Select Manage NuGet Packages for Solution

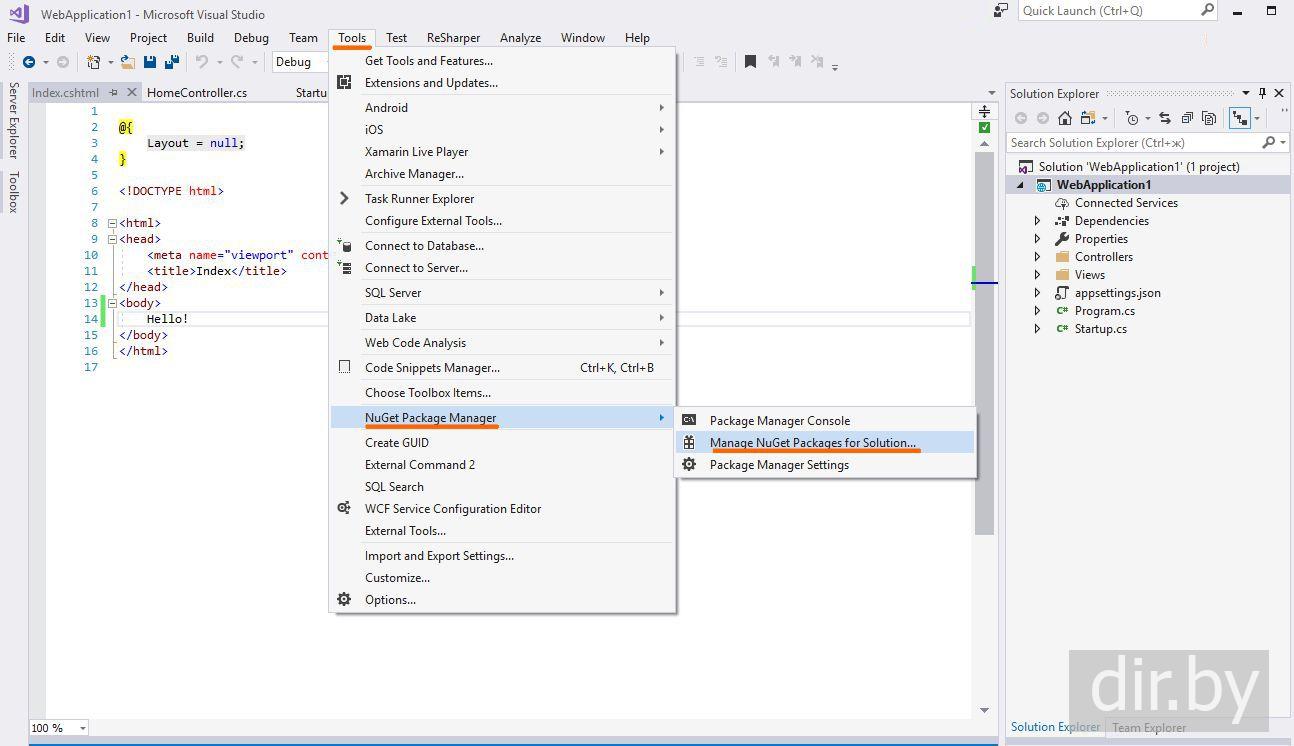[x=812, y=442]
